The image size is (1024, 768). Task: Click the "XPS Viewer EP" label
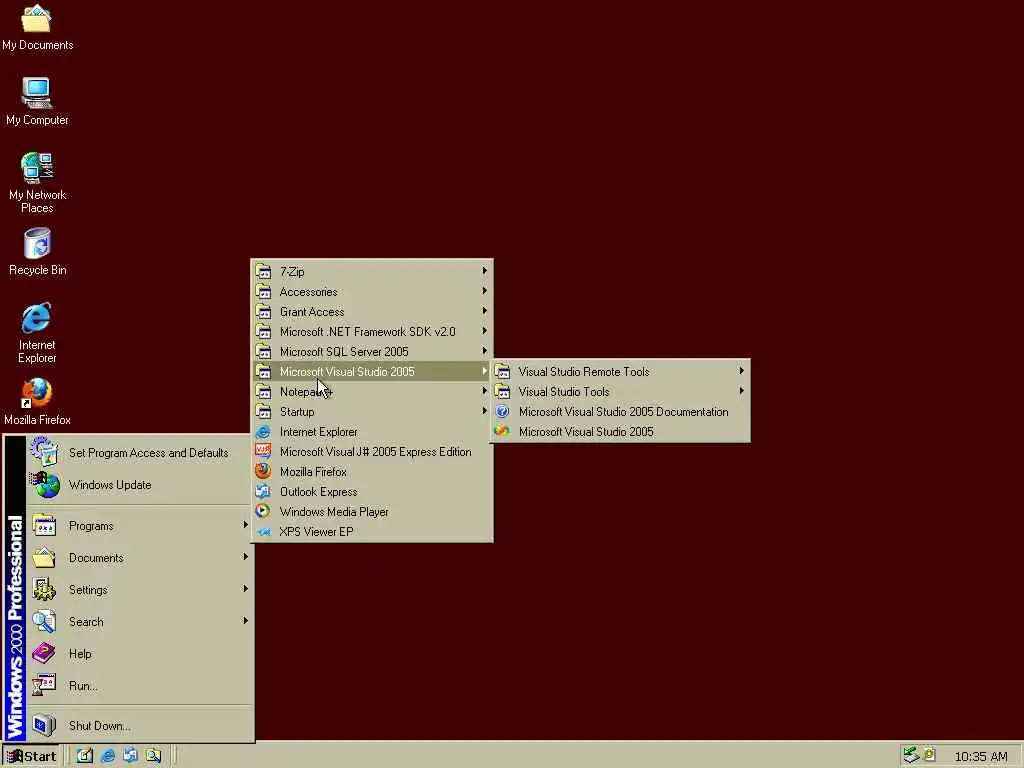[316, 532]
